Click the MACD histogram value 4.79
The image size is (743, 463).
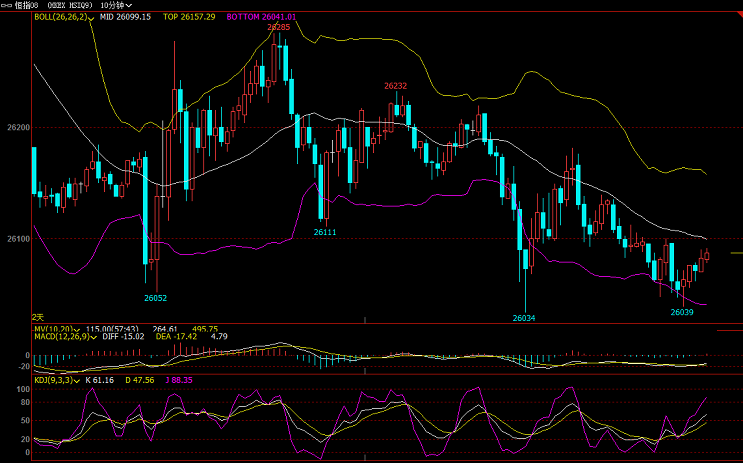pyautogui.click(x=219, y=337)
